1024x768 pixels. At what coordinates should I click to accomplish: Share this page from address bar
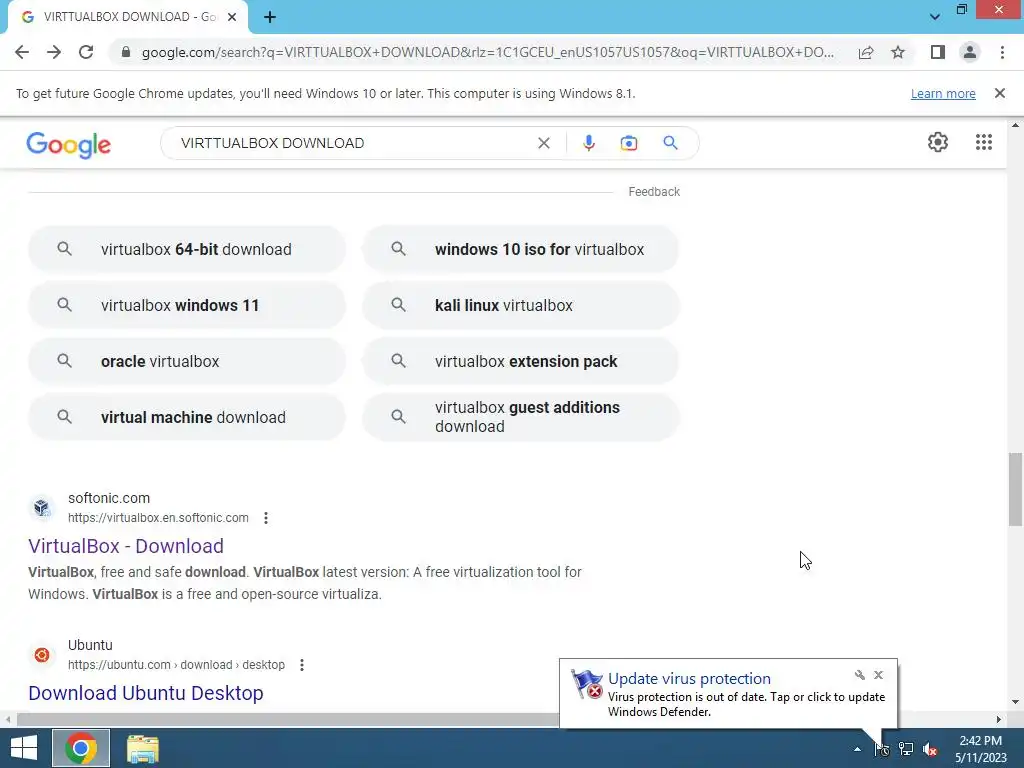(866, 52)
